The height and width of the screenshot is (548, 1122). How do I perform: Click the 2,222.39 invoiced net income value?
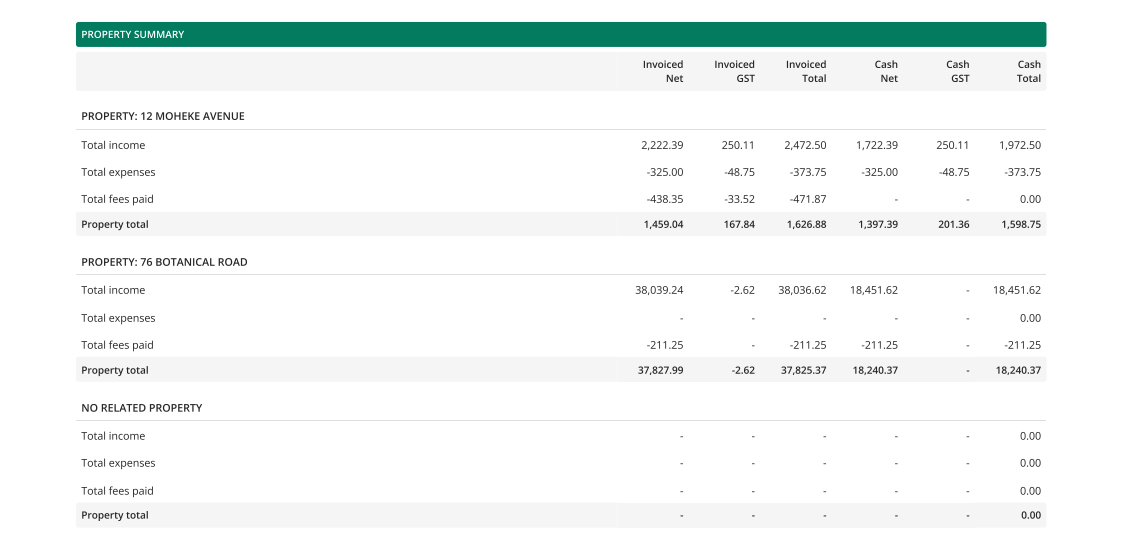(662, 145)
